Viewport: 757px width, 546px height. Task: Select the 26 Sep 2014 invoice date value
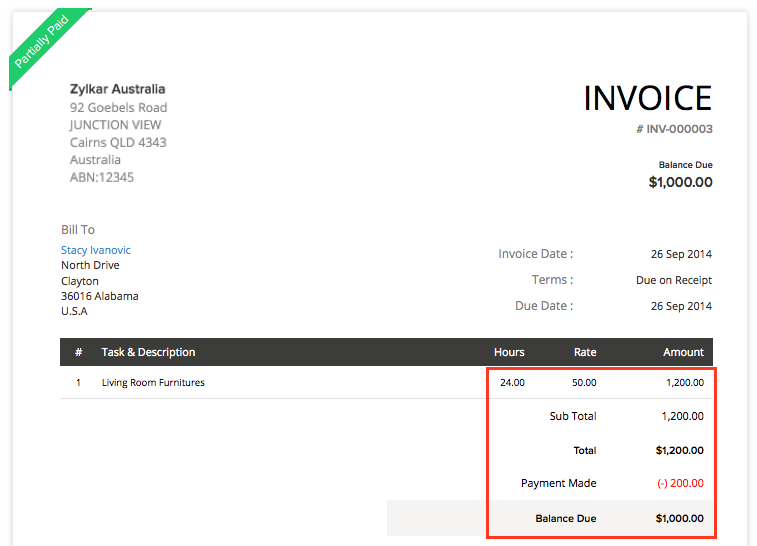tap(681, 254)
